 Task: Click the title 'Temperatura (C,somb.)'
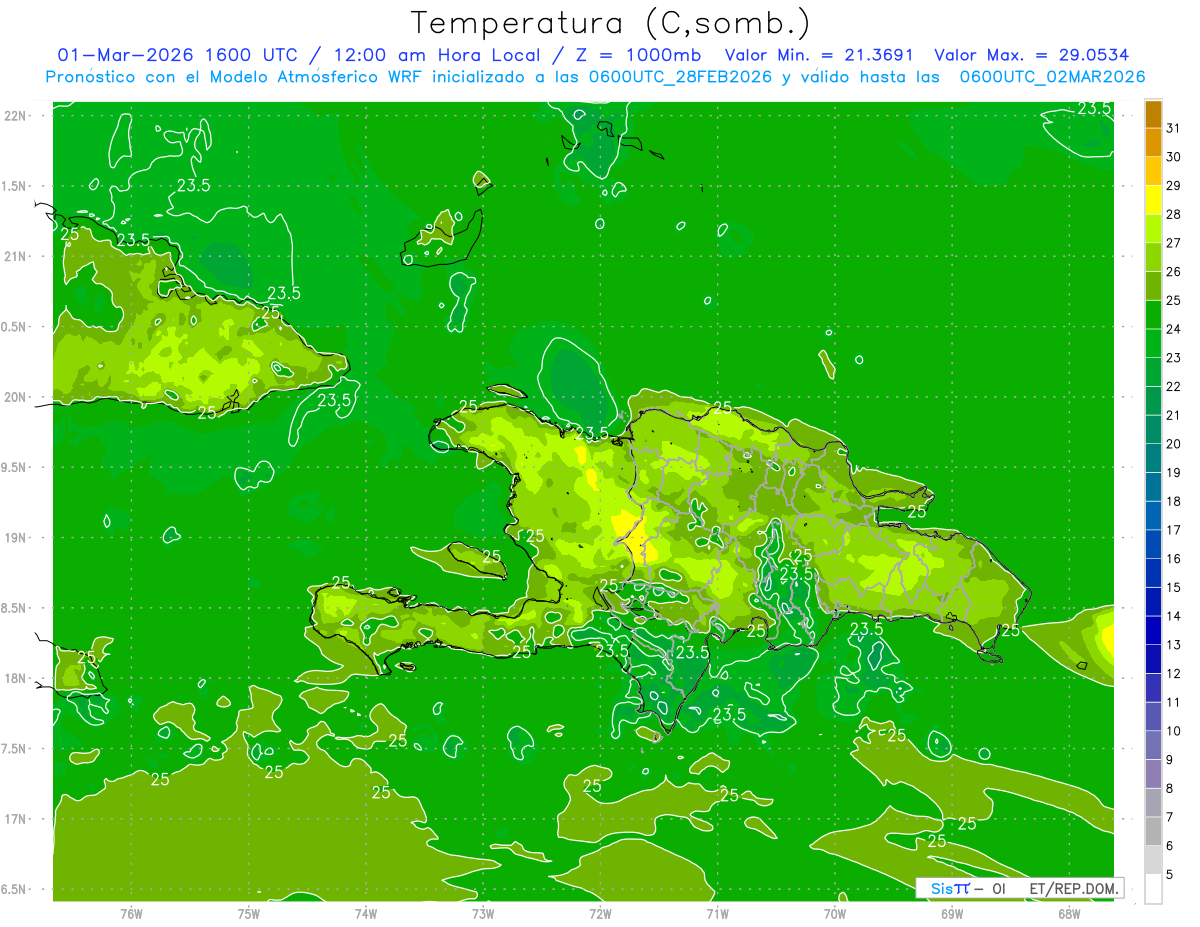(611, 24)
